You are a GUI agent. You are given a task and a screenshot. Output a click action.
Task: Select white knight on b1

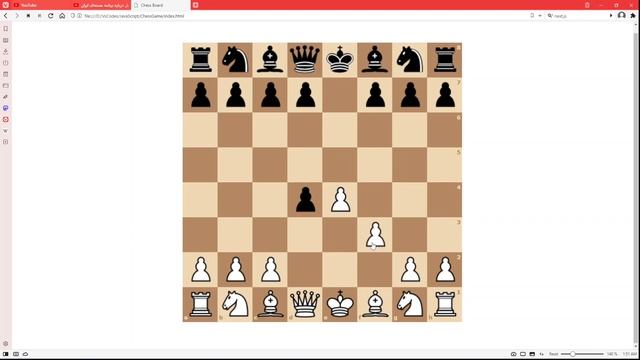[x=235, y=304]
